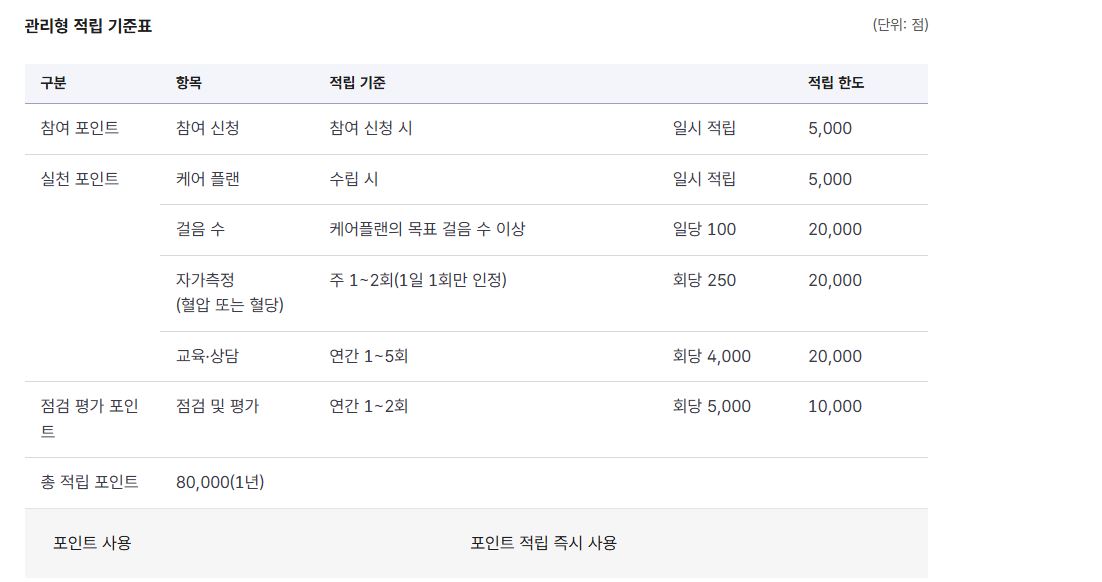Select the 항목 column header

(x=188, y=83)
